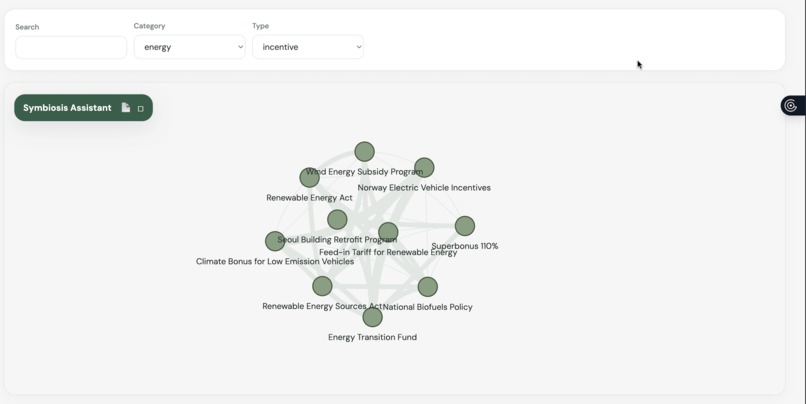Screen dimensions: 806x404
Task: Select the Wind Energy Subsidy Program node
Action: pyautogui.click(x=364, y=152)
